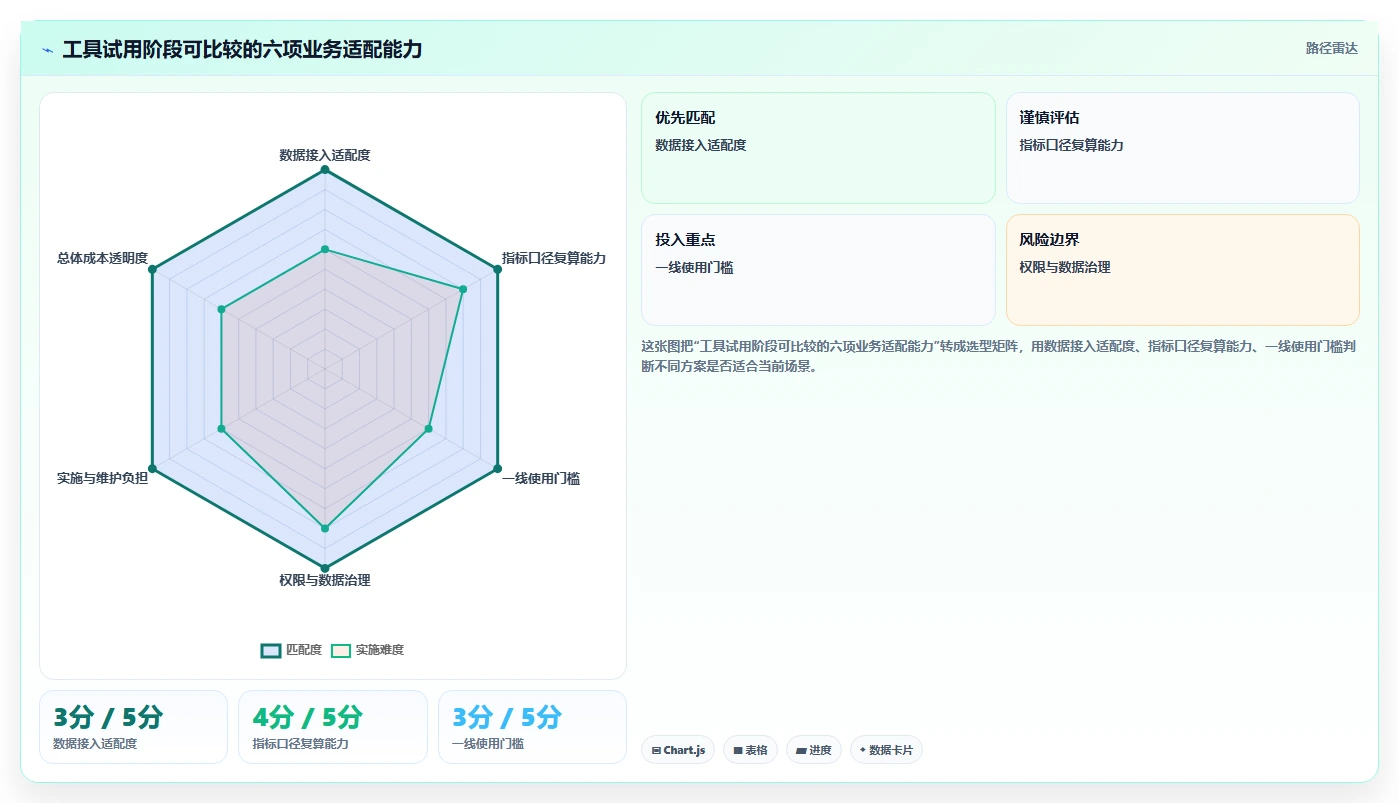Select the 进度 tag
1399x803 pixels.
814,750
